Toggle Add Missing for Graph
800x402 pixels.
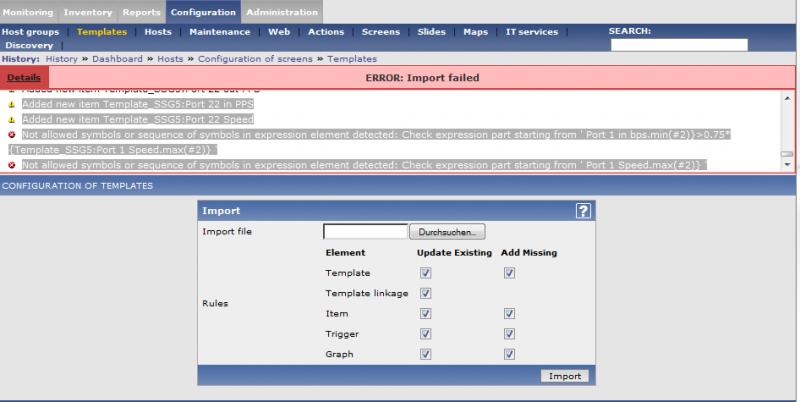509,354
